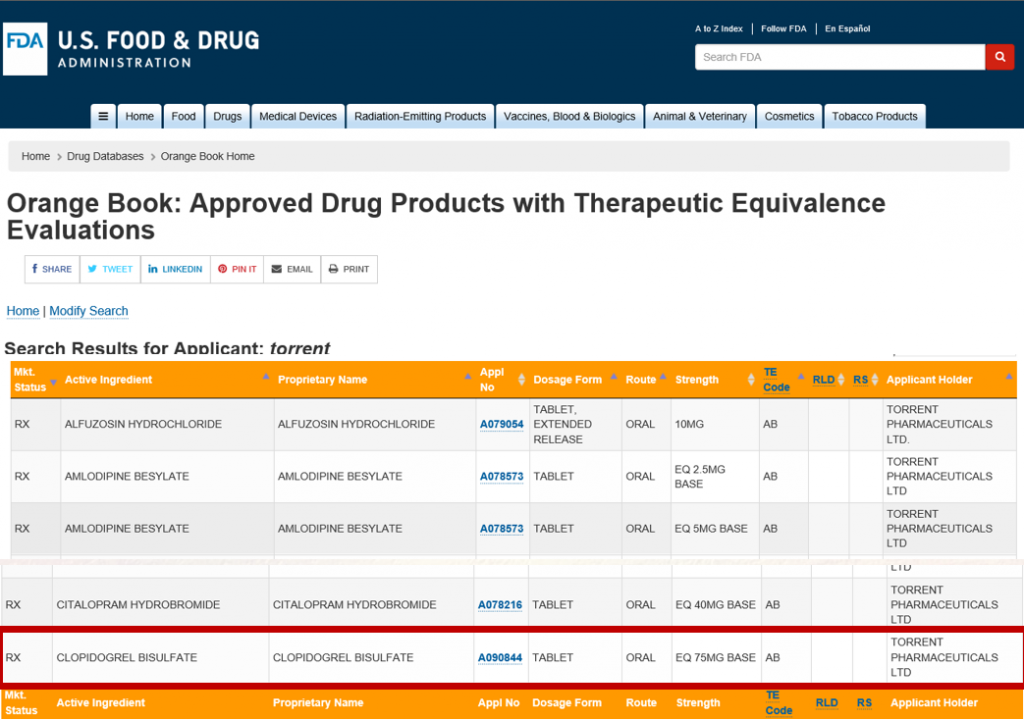The image size is (1024, 719).
Task: Click the FDA logo
Action: pyautogui.click(x=25, y=49)
